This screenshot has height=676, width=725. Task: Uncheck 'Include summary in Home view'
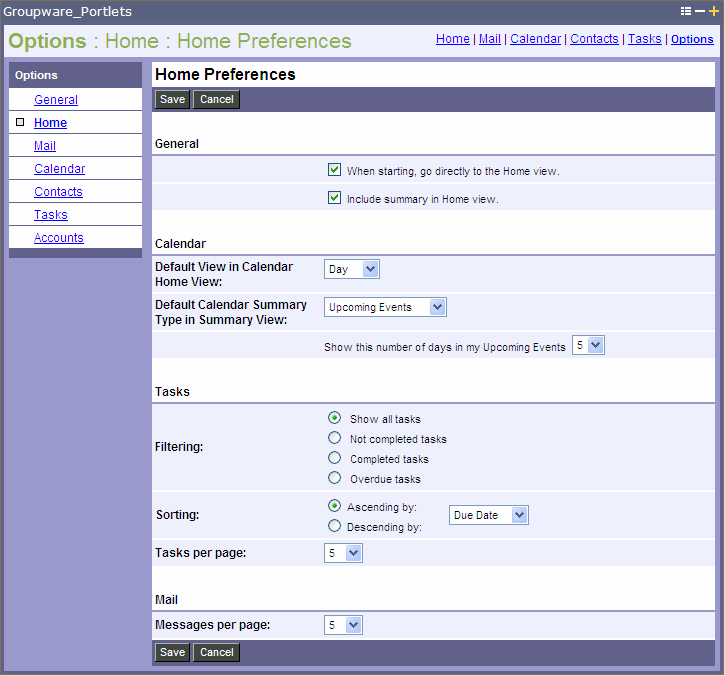(334, 198)
